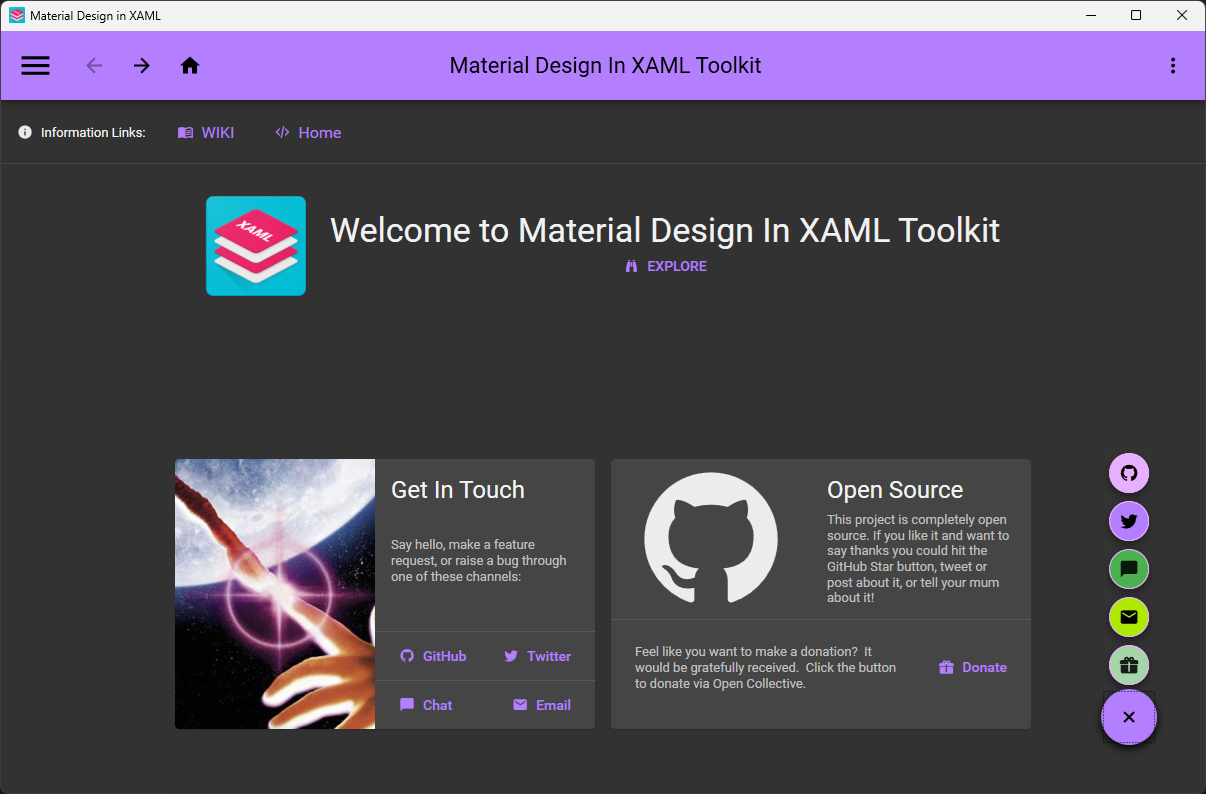Go back with the left arrow

click(x=94, y=66)
